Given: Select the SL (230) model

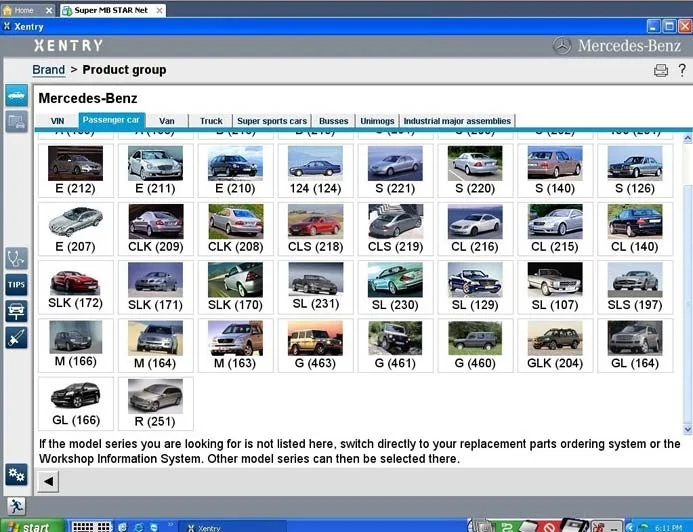Looking at the screenshot, I should (396, 287).
